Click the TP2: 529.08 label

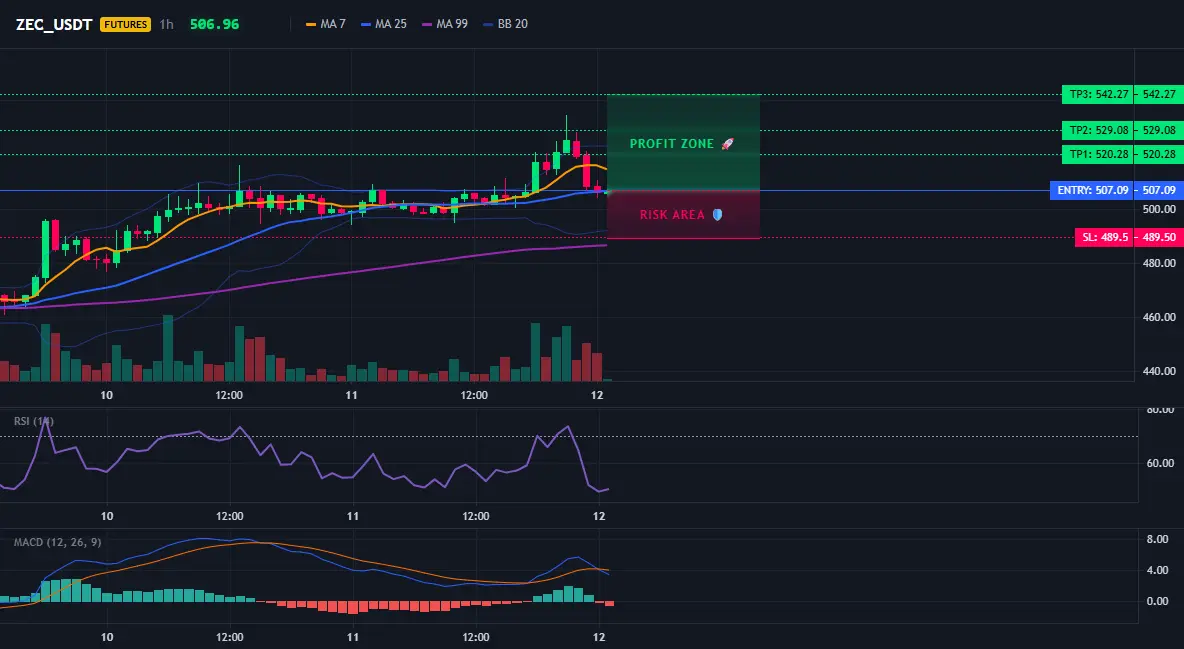click(1099, 130)
